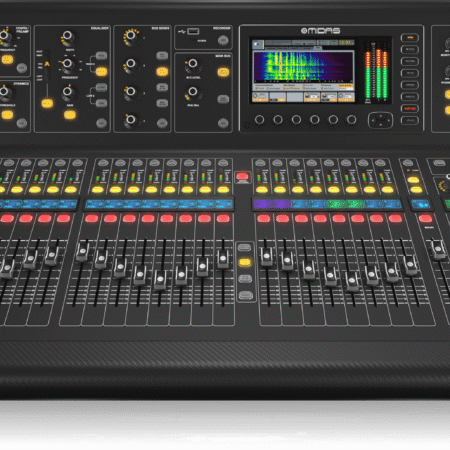Click the red-lit Mute Grp button beside the display
Image resolution: width=450 pixels, height=450 pixels.
(x=410, y=109)
